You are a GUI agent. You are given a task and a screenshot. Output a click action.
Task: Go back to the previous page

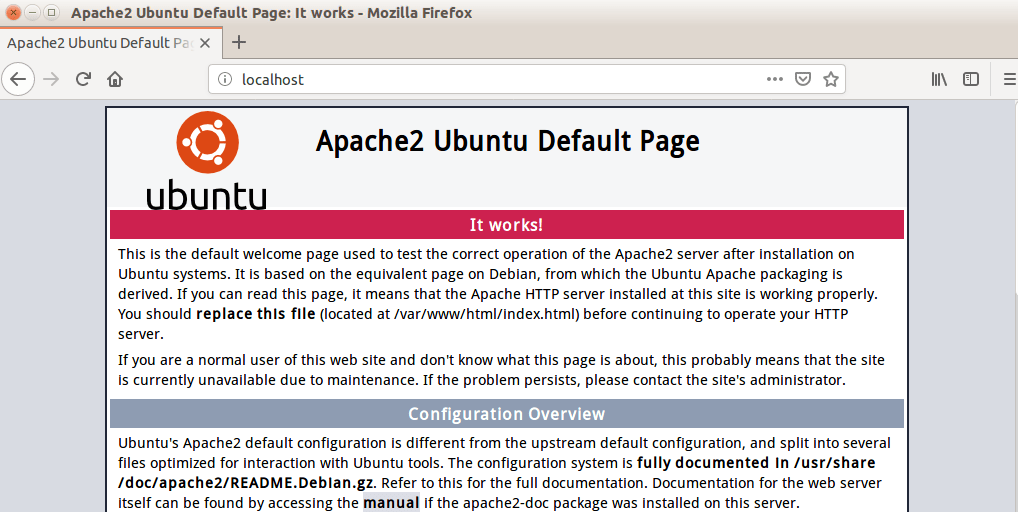point(19,79)
